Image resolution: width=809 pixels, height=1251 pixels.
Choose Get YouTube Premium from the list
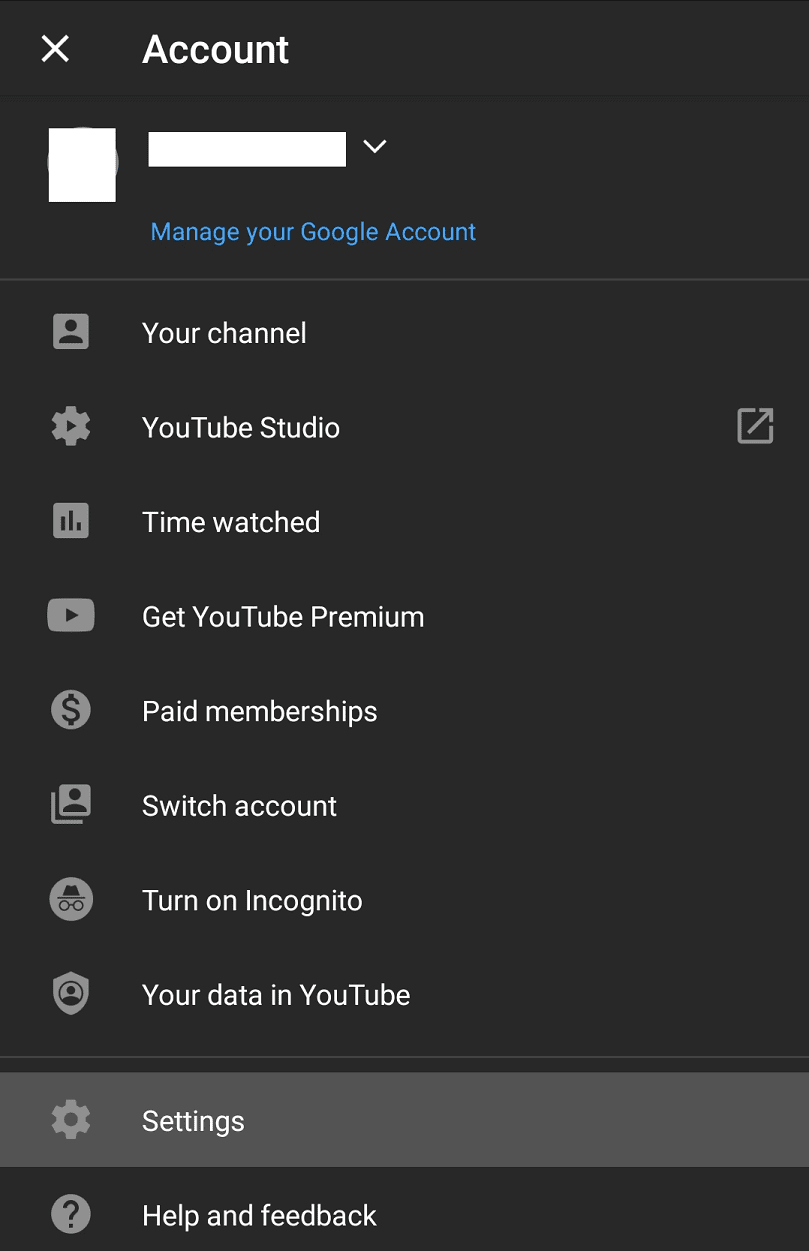404,616
